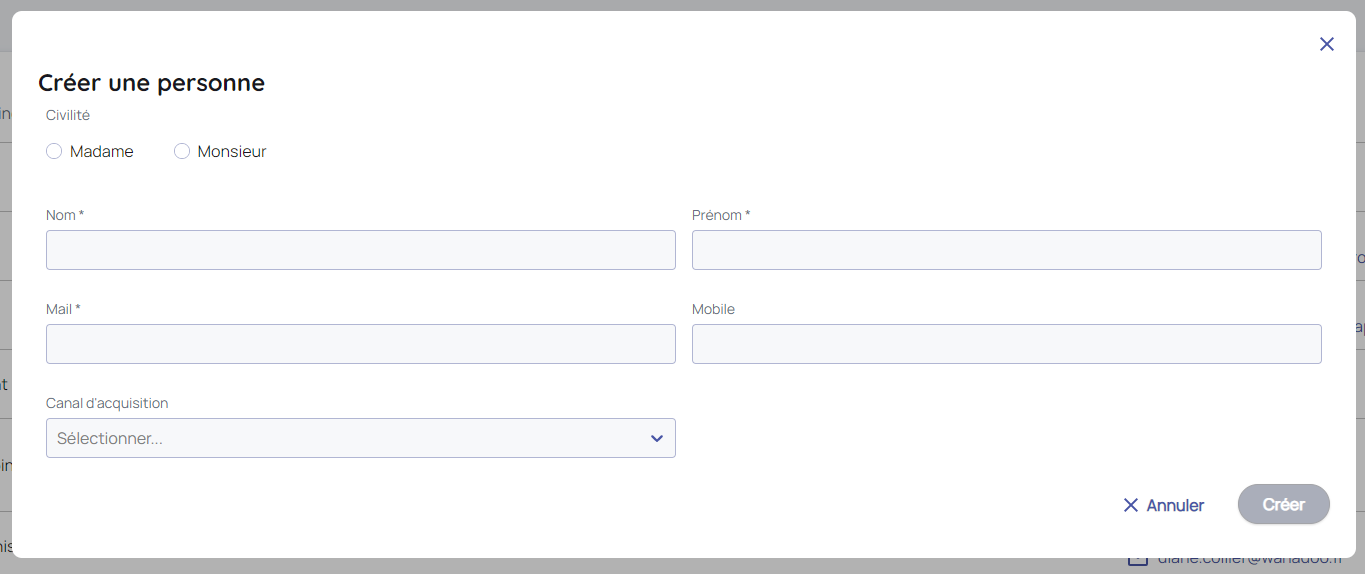The image size is (1365, 574).
Task: Click the Sélectionner... placeholder text
Action: (110, 438)
